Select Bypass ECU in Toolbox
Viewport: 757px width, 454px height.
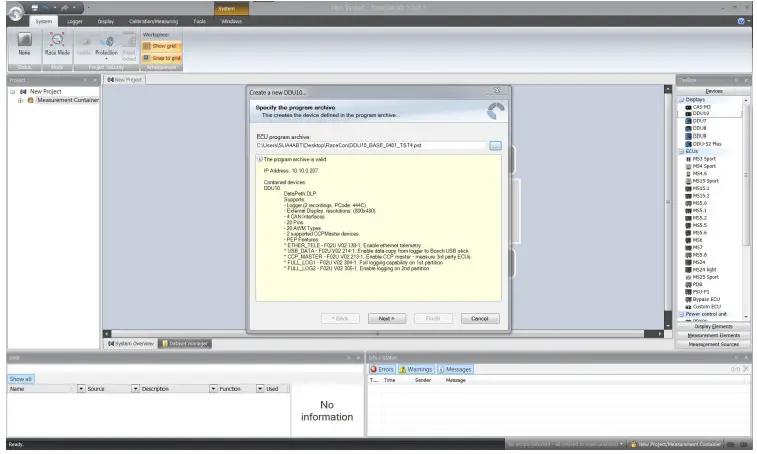click(x=702, y=299)
